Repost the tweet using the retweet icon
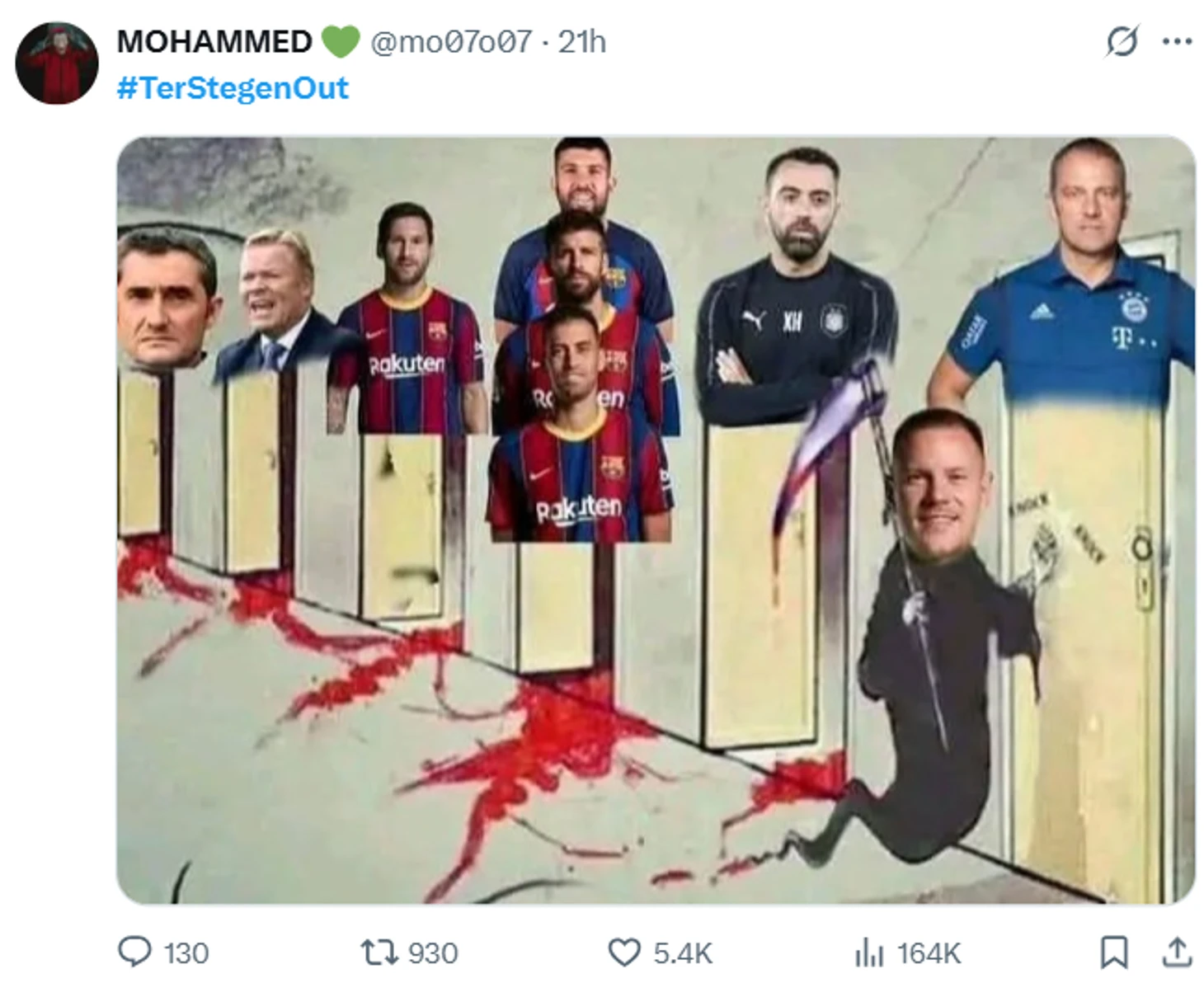 click(379, 952)
